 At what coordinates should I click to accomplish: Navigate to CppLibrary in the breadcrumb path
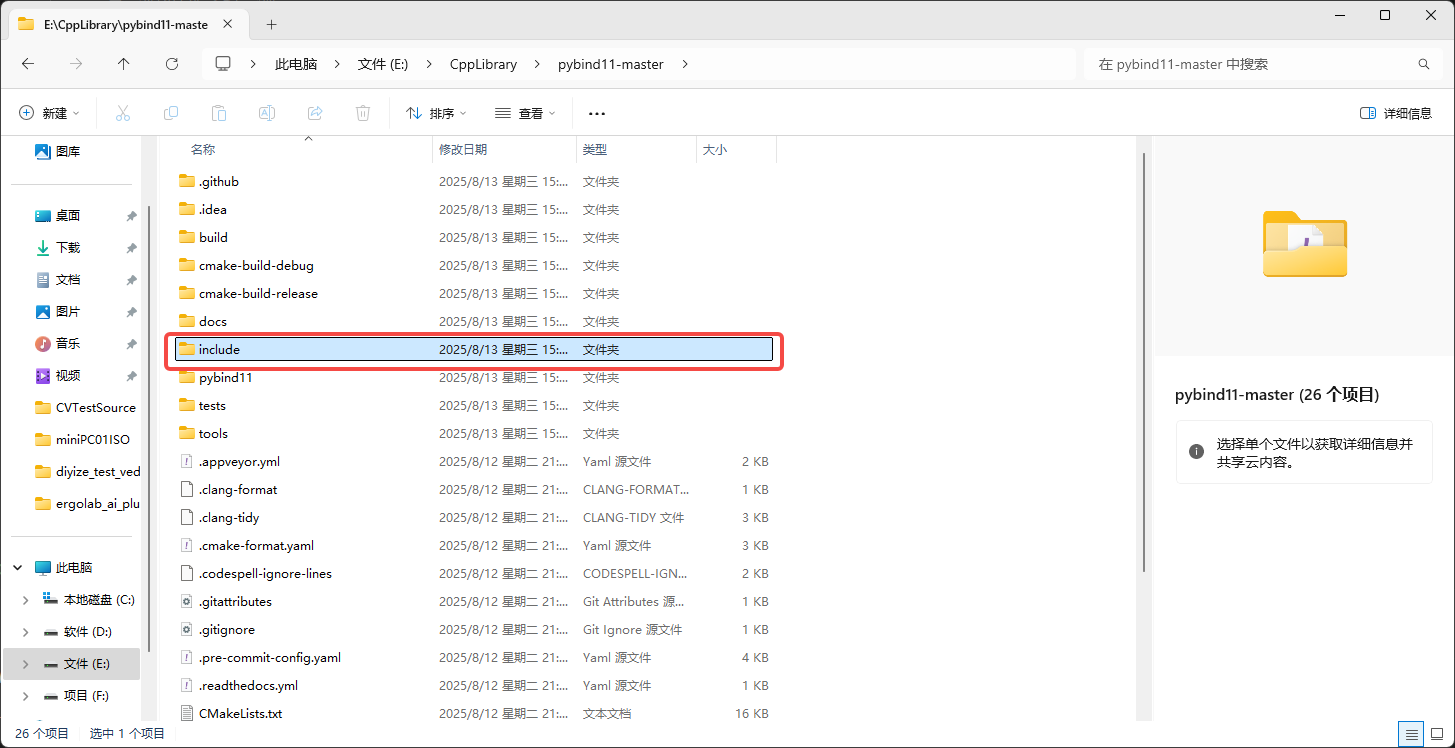pos(483,63)
